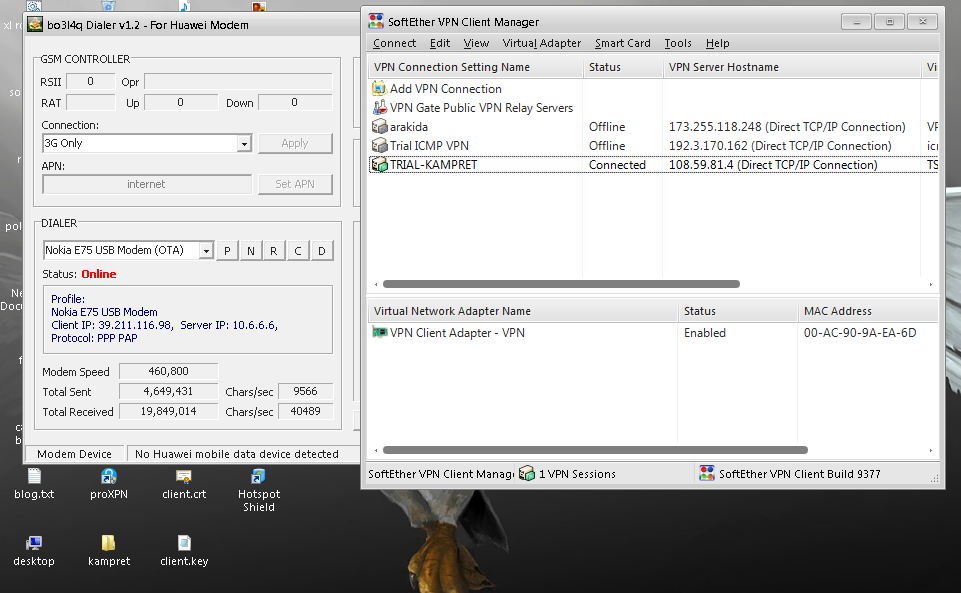Viewport: 961px width, 593px height.
Task: Click the Connected status of TRIAL-KAMPRET
Action: pos(617,165)
